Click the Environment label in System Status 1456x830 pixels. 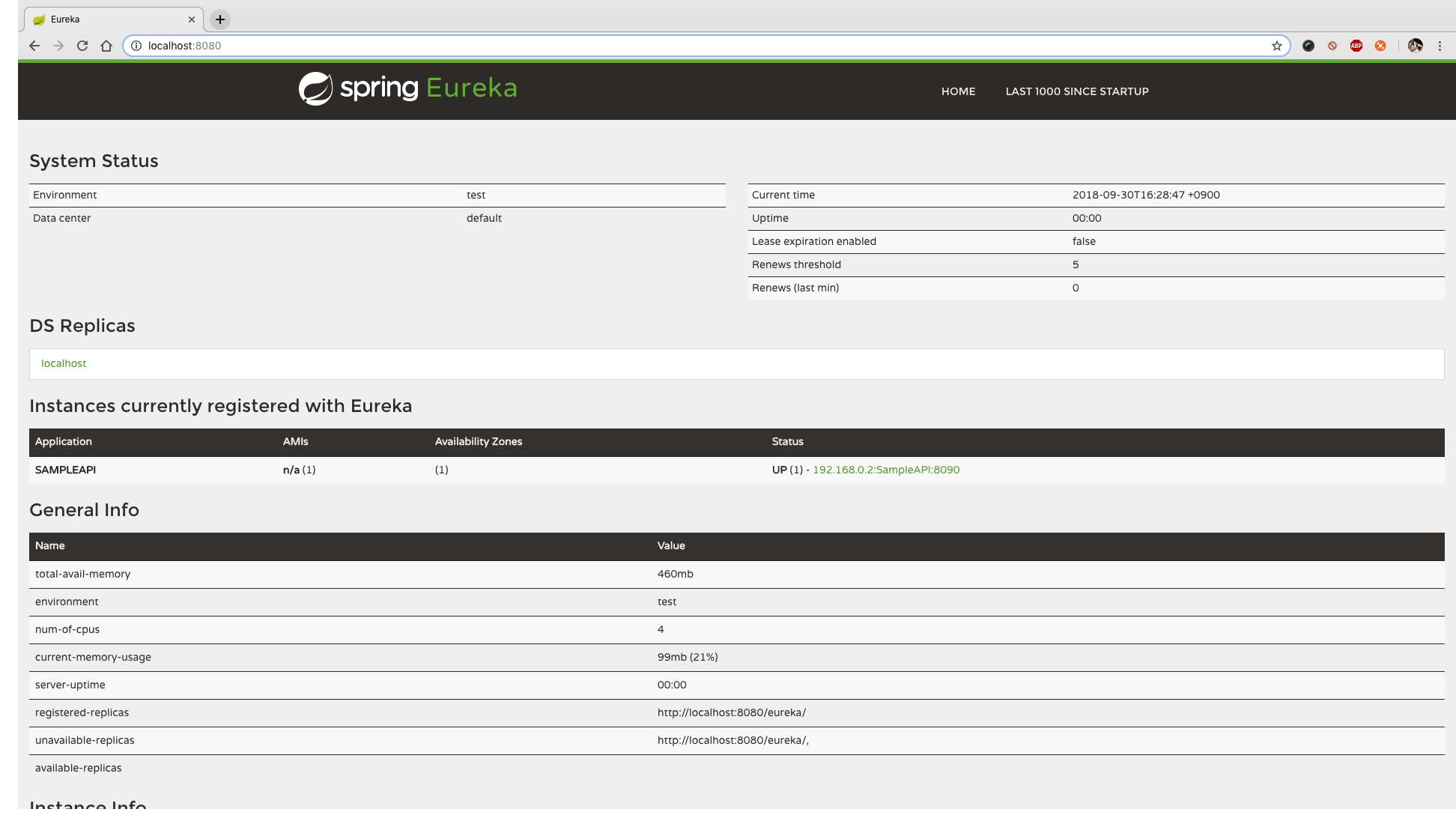point(64,195)
